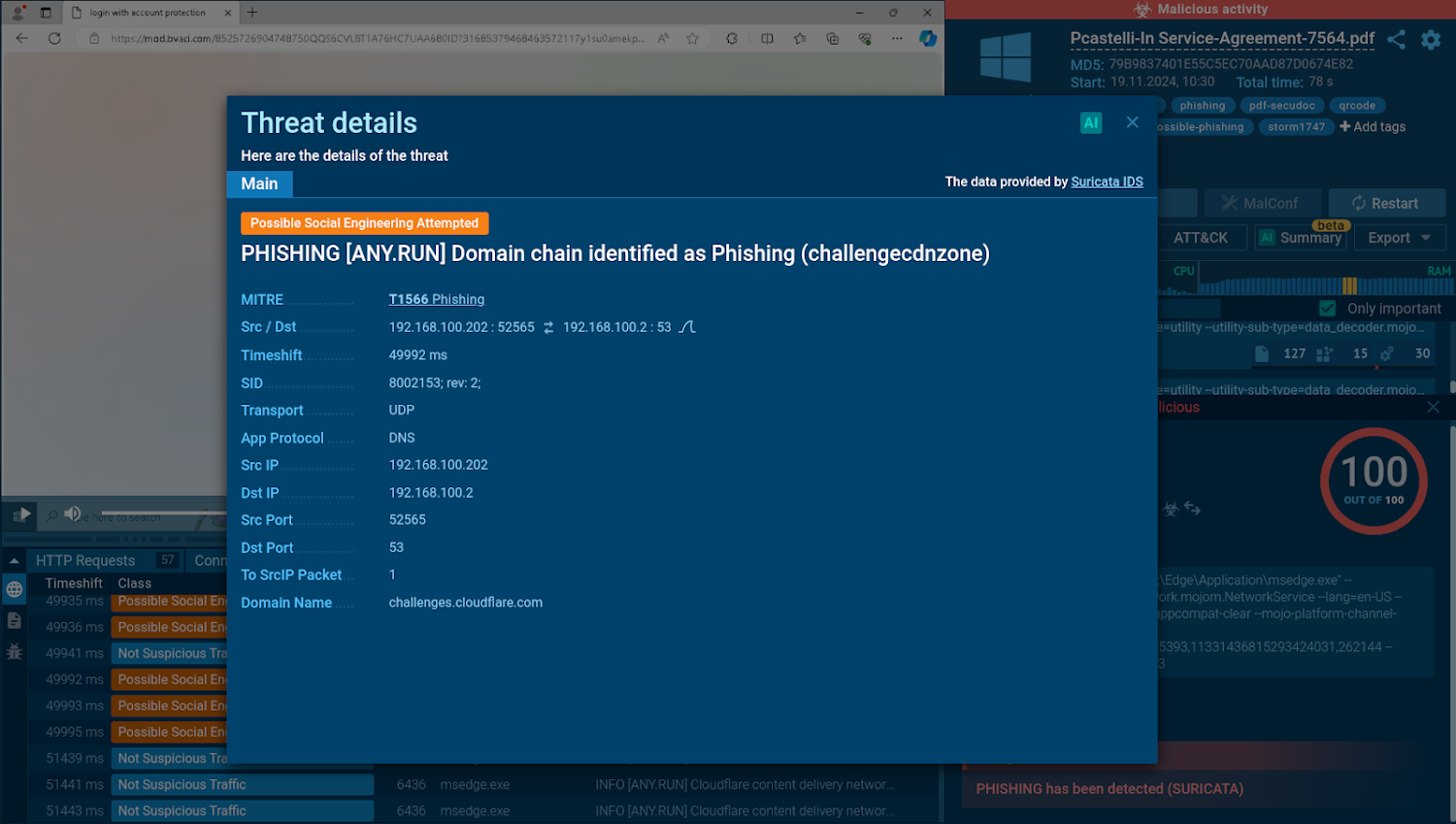This screenshot has height=824, width=1456.
Task: Click the browser back arrow
Action: click(21, 38)
